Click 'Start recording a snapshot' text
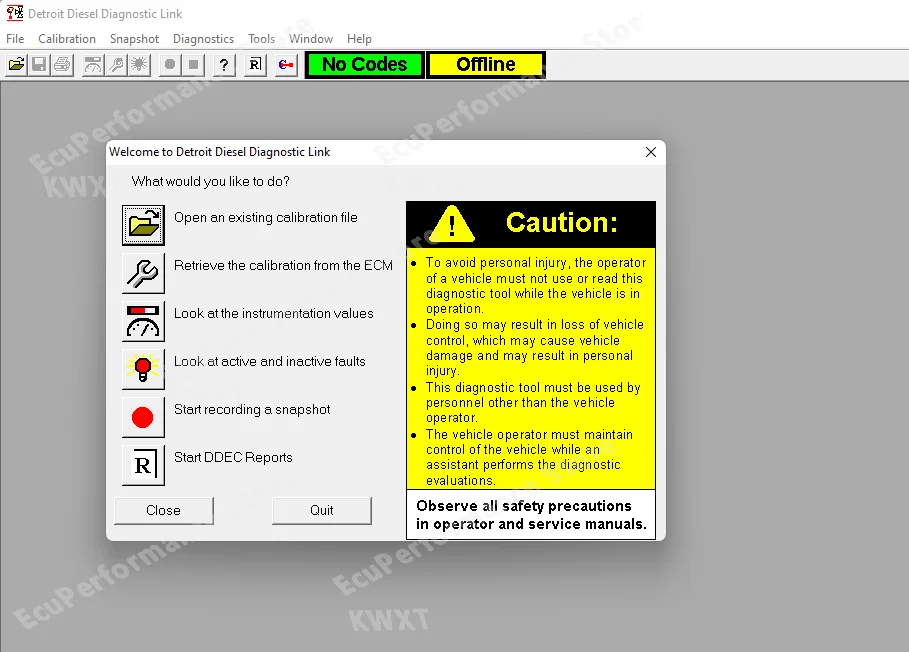This screenshot has height=652, width=909. (252, 410)
